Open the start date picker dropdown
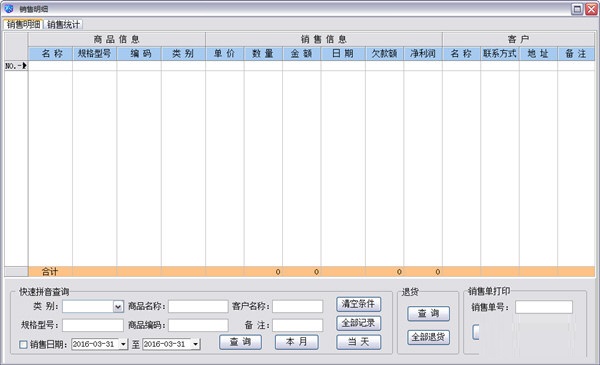Image resolution: width=600 pixels, height=365 pixels. [x=123, y=344]
